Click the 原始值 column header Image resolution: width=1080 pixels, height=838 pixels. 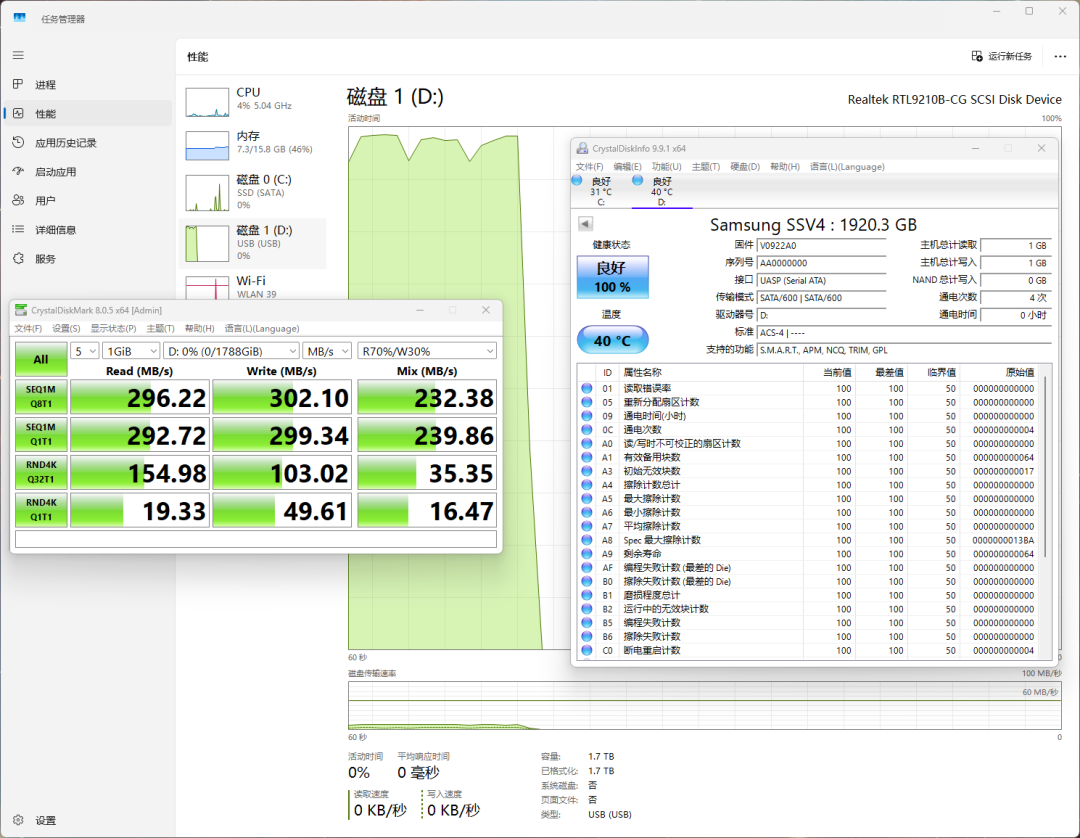point(1000,372)
